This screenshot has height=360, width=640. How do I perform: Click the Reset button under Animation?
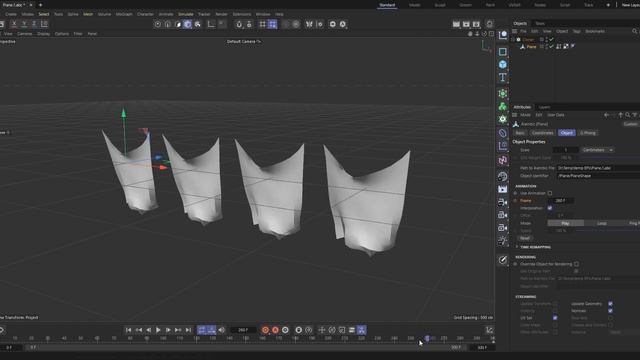click(x=525, y=238)
